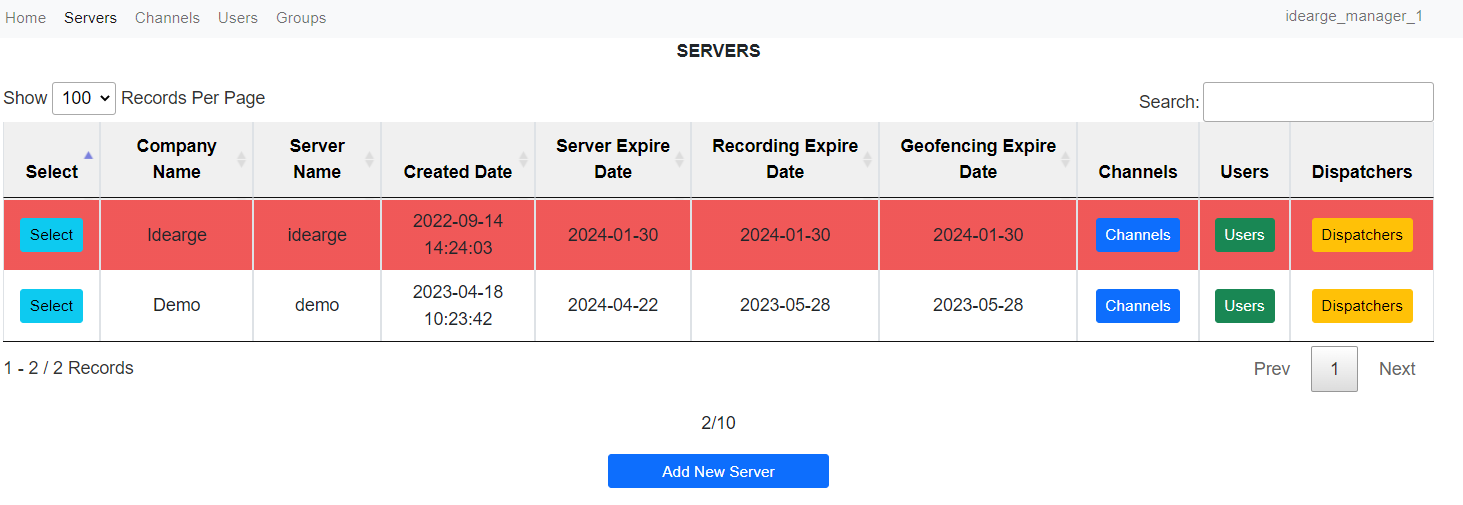Open Records Per Page dropdown
Screen dimensions: 1463x505
[x=84, y=98]
